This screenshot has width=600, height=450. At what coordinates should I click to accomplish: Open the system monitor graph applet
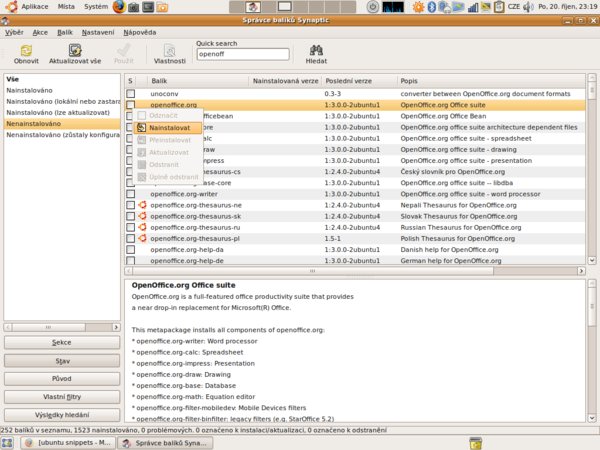tap(393, 7)
